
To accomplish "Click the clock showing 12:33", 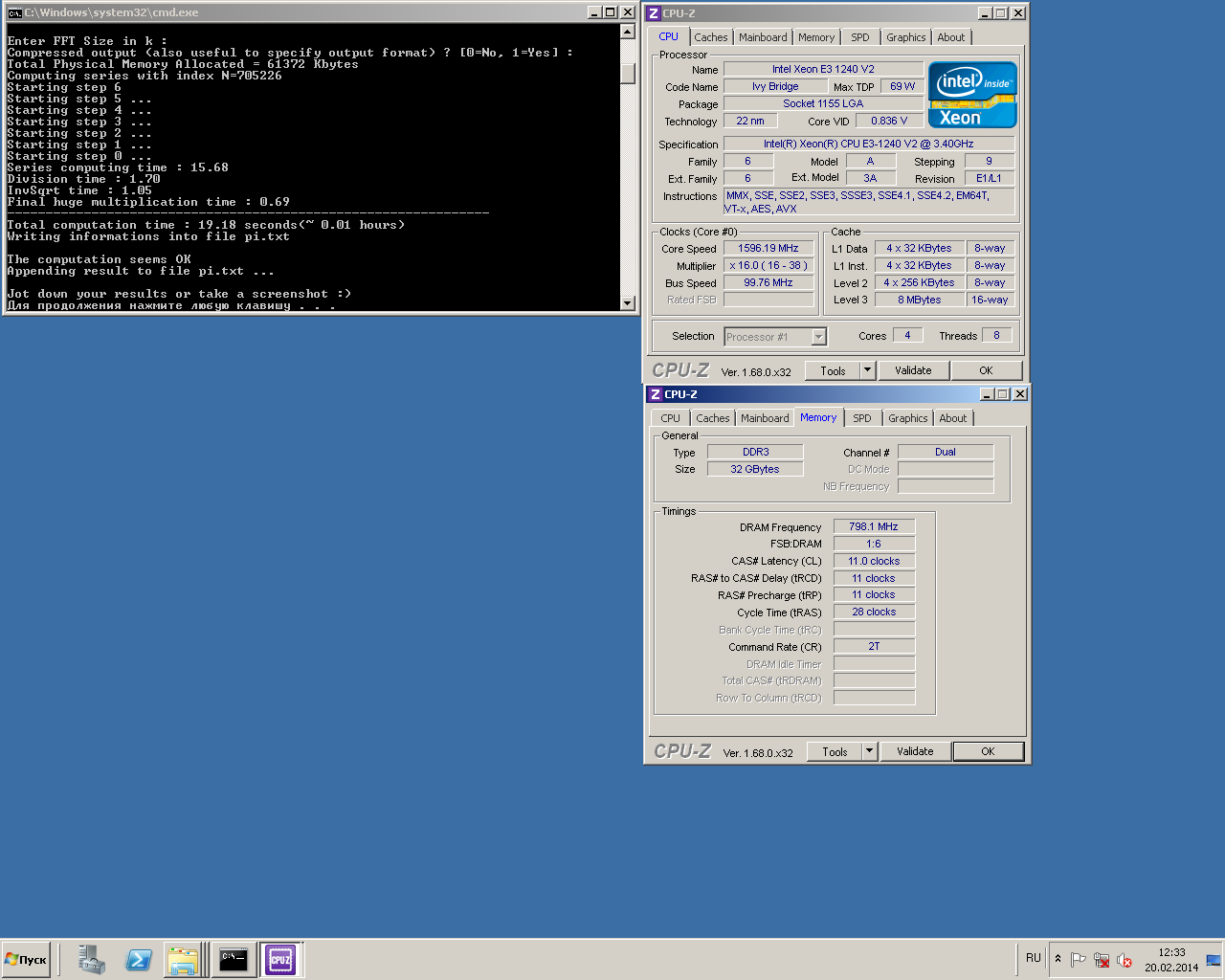I will (1171, 952).
